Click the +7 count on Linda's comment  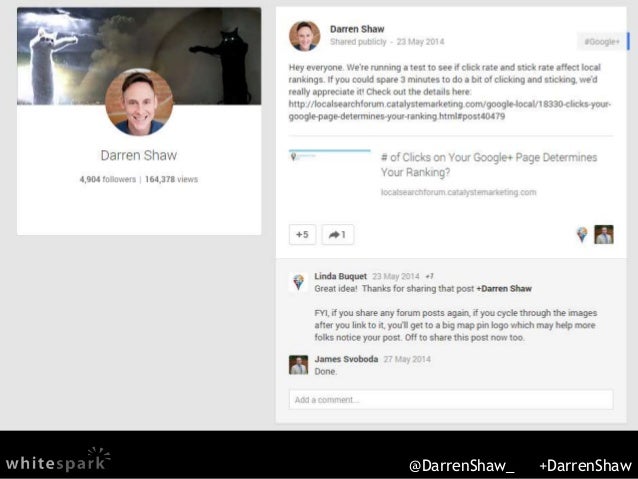pyautogui.click(x=429, y=276)
